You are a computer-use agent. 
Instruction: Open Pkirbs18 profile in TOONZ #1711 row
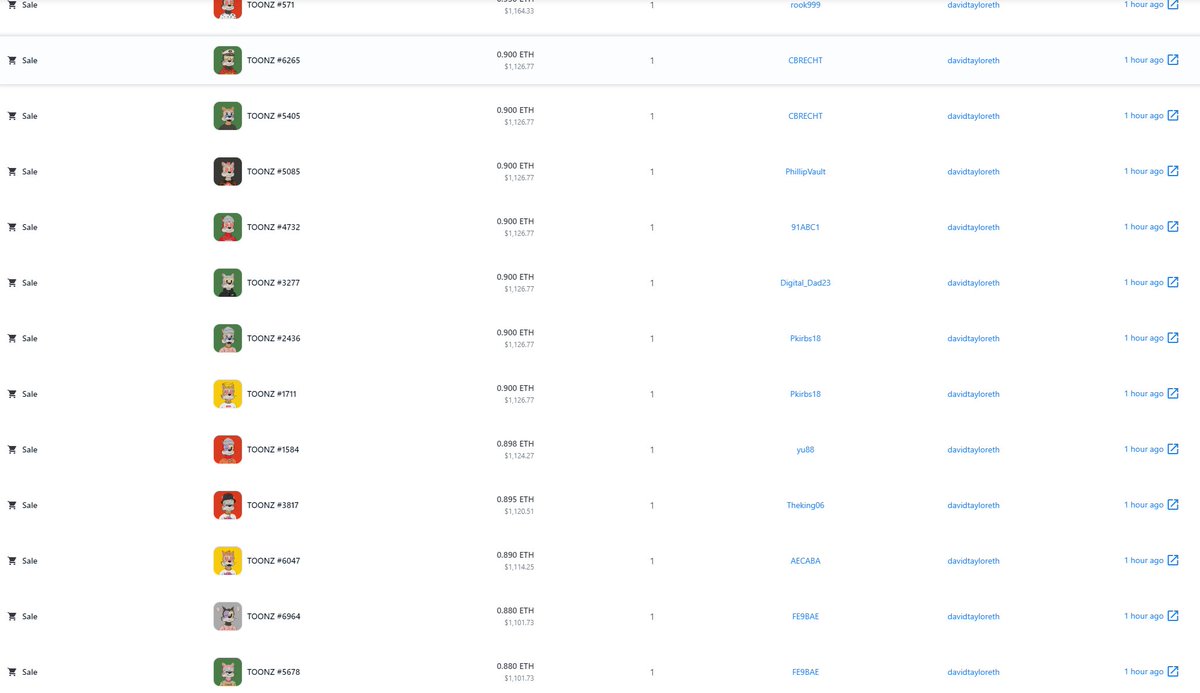click(805, 394)
